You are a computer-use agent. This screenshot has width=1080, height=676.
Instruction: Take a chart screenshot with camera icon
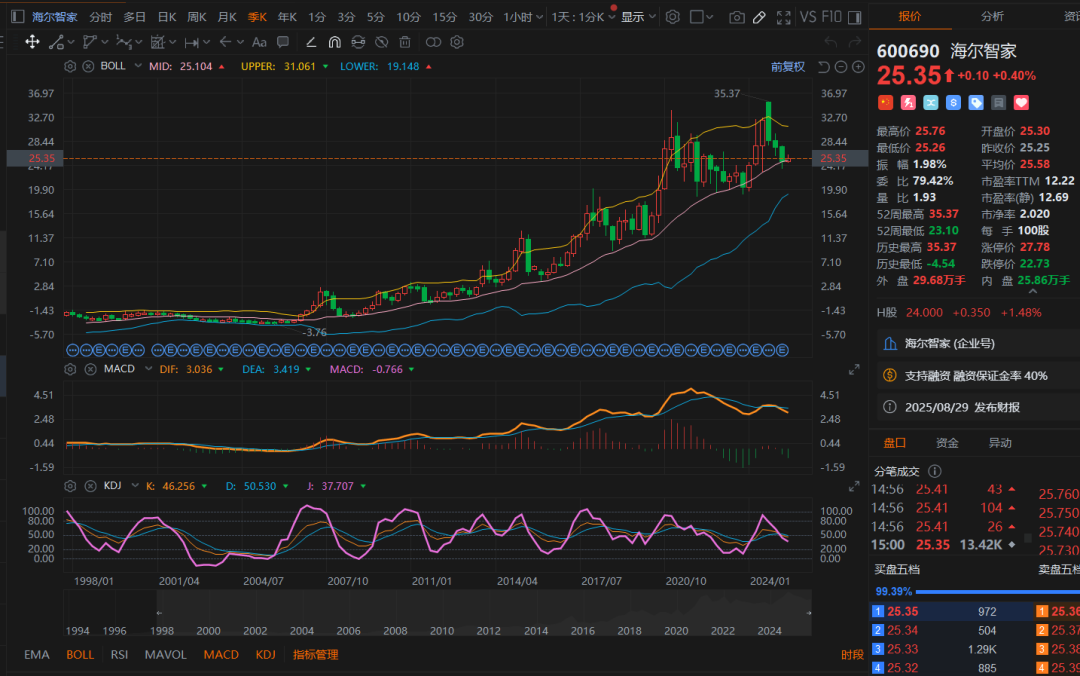pos(737,17)
